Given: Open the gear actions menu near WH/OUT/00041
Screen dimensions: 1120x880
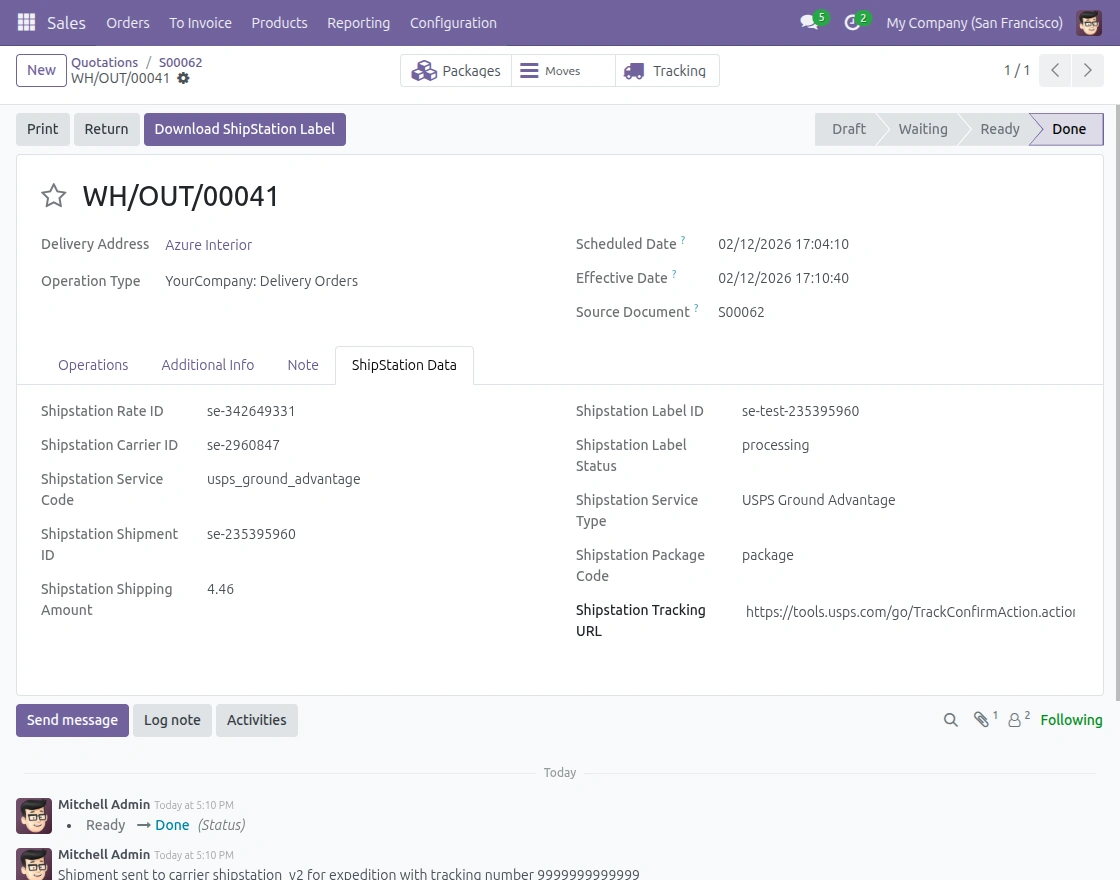Looking at the screenshot, I should (x=184, y=78).
